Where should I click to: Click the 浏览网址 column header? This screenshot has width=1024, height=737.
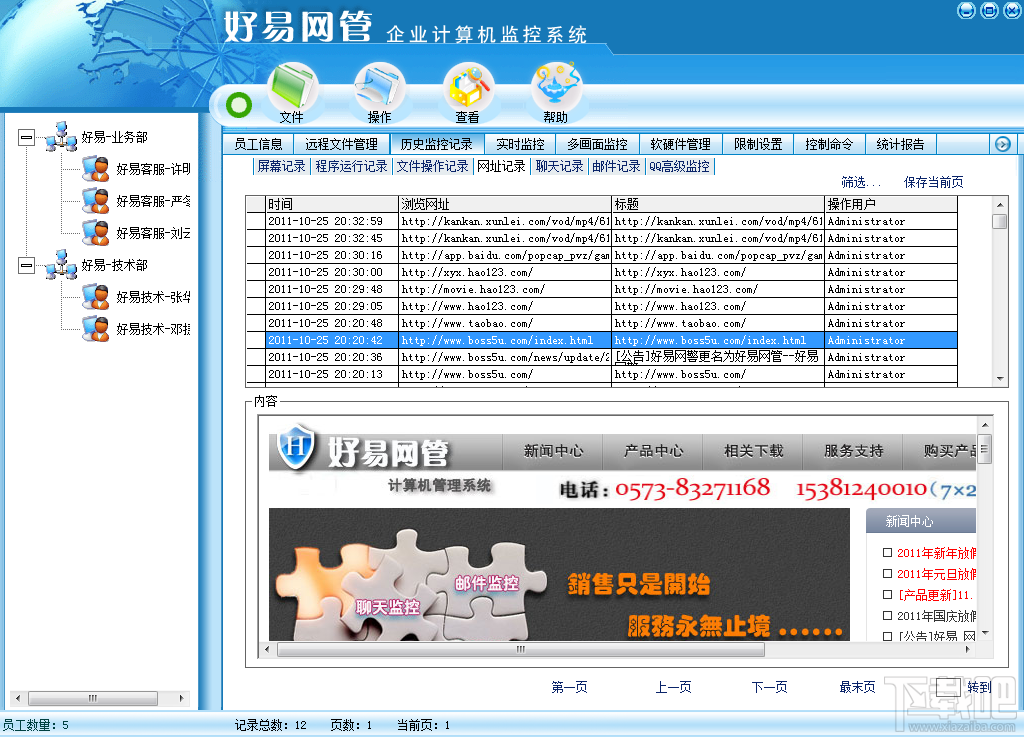(505, 204)
